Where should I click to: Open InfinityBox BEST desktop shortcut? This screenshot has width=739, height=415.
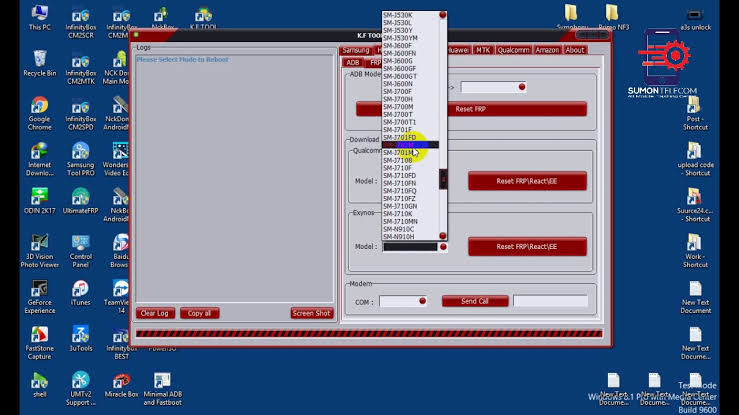122,344
